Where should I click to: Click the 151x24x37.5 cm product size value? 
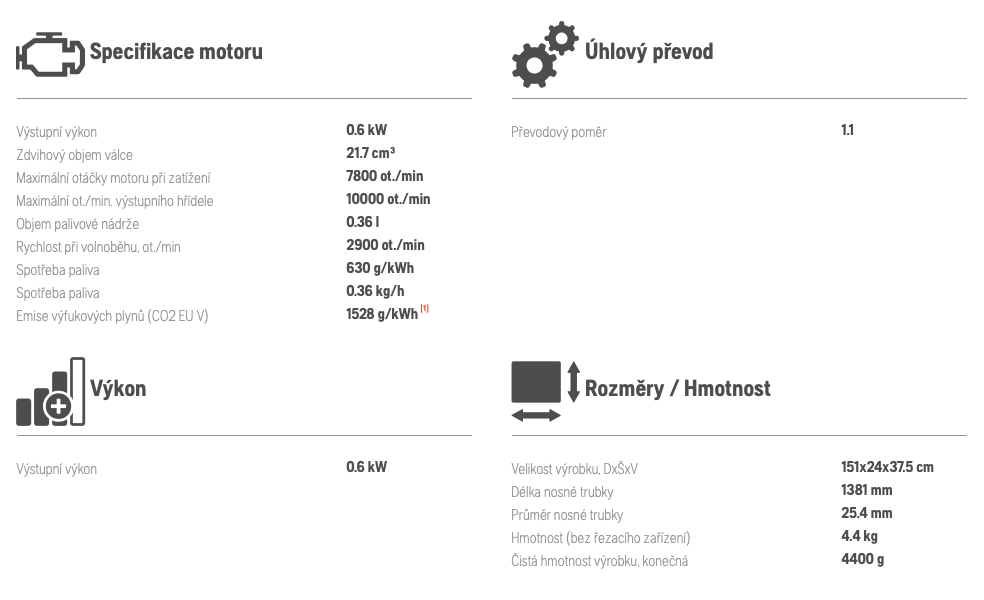(887, 467)
